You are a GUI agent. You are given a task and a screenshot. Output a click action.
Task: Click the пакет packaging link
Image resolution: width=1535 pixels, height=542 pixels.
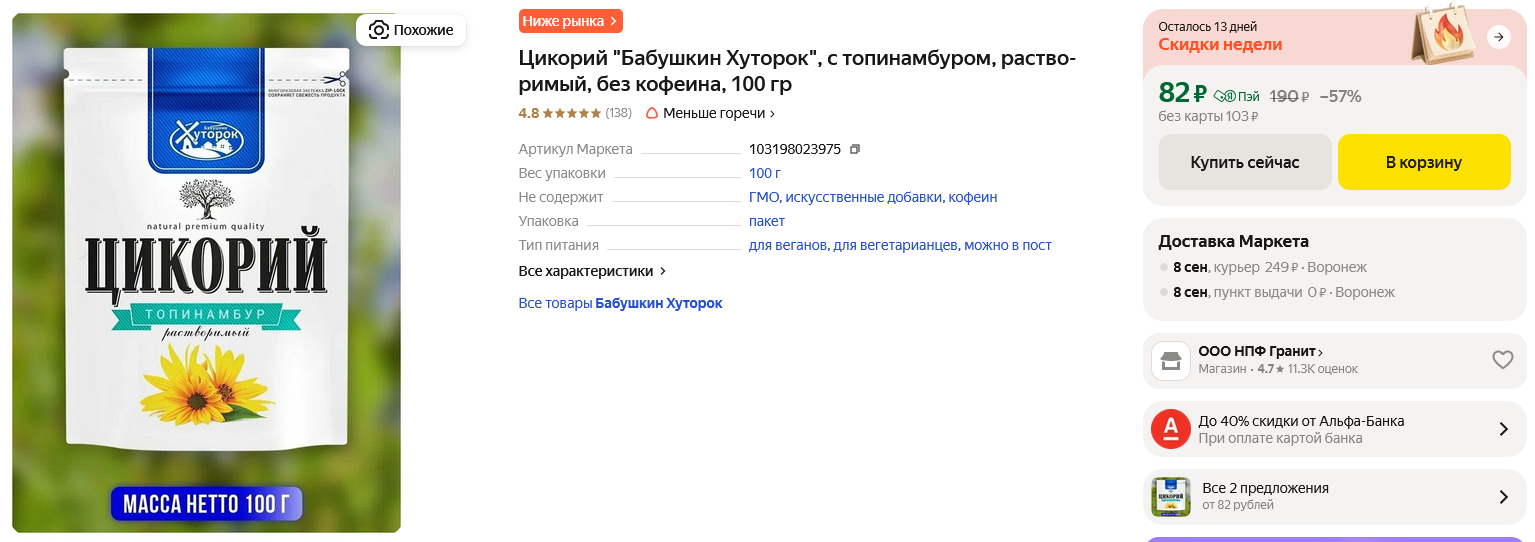tap(767, 221)
